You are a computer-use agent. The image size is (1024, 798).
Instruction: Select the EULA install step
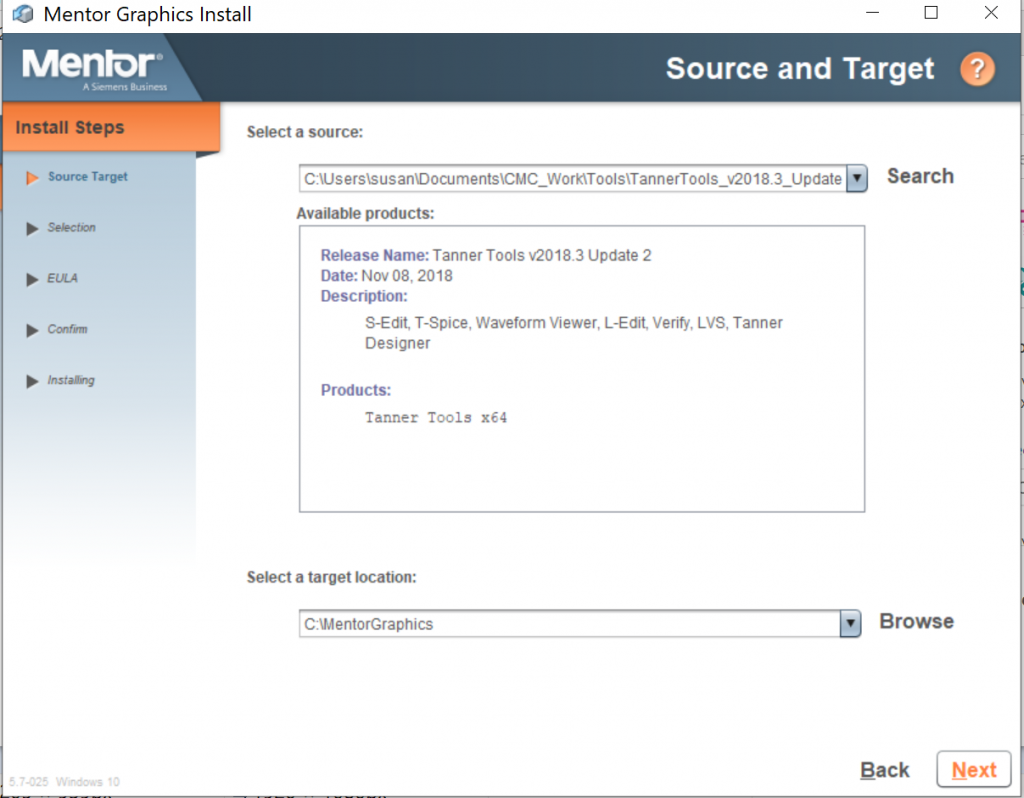[x=62, y=278]
